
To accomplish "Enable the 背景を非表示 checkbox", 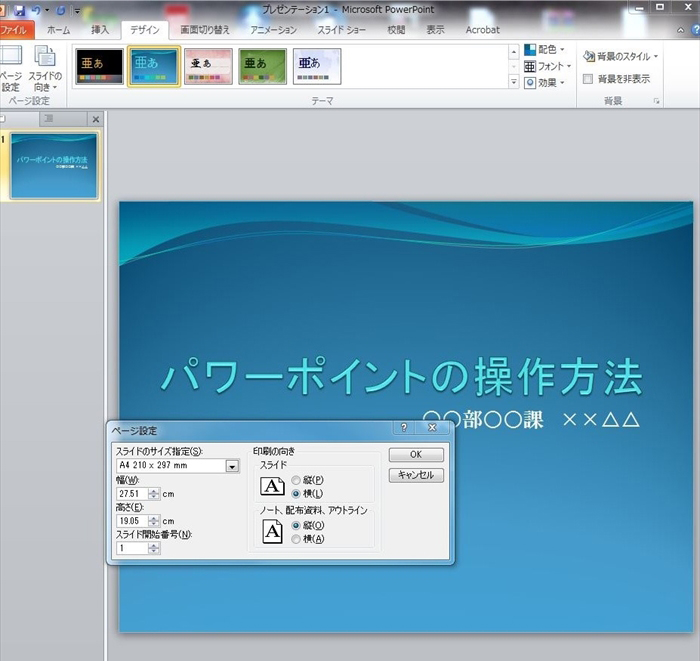I will [x=589, y=78].
